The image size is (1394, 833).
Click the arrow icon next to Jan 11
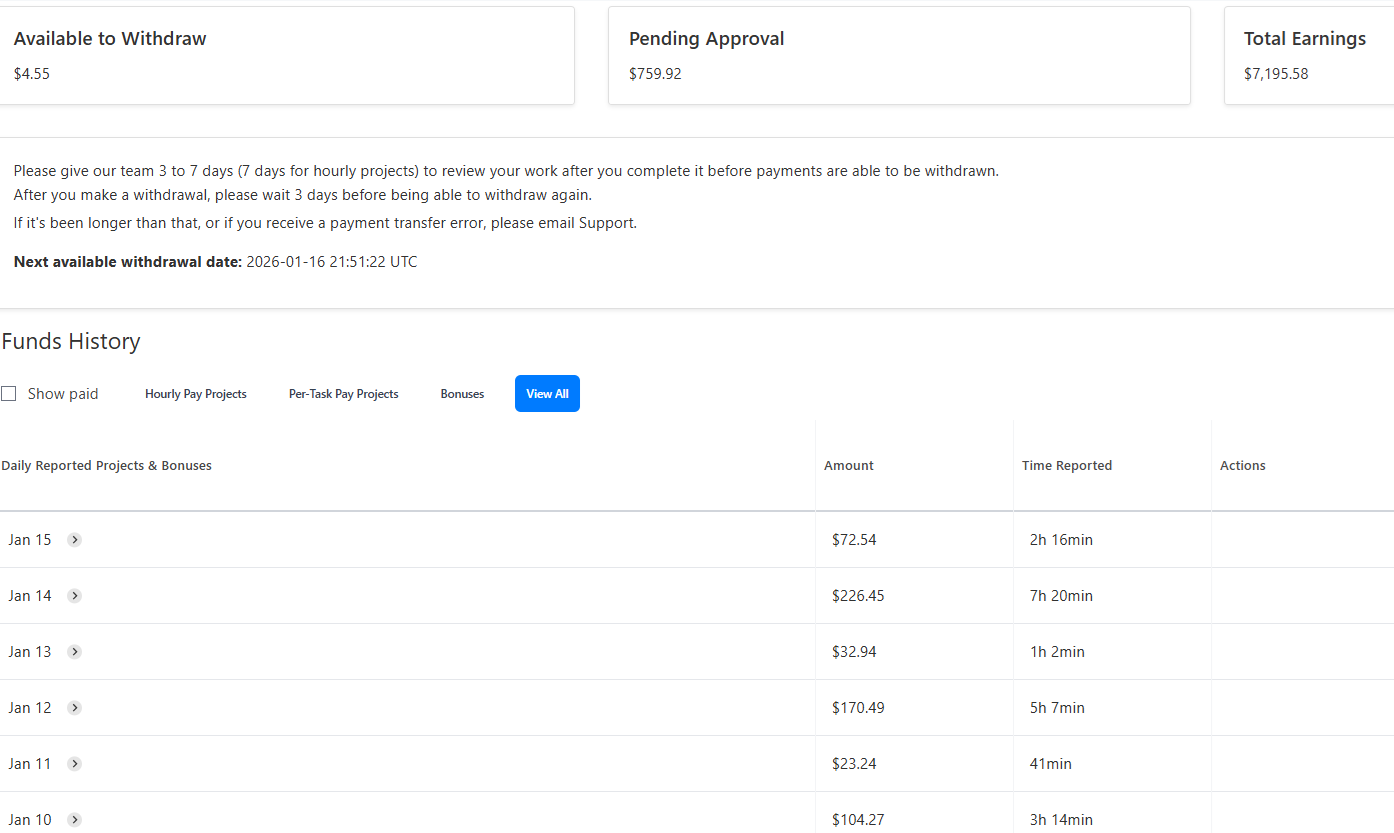point(74,764)
